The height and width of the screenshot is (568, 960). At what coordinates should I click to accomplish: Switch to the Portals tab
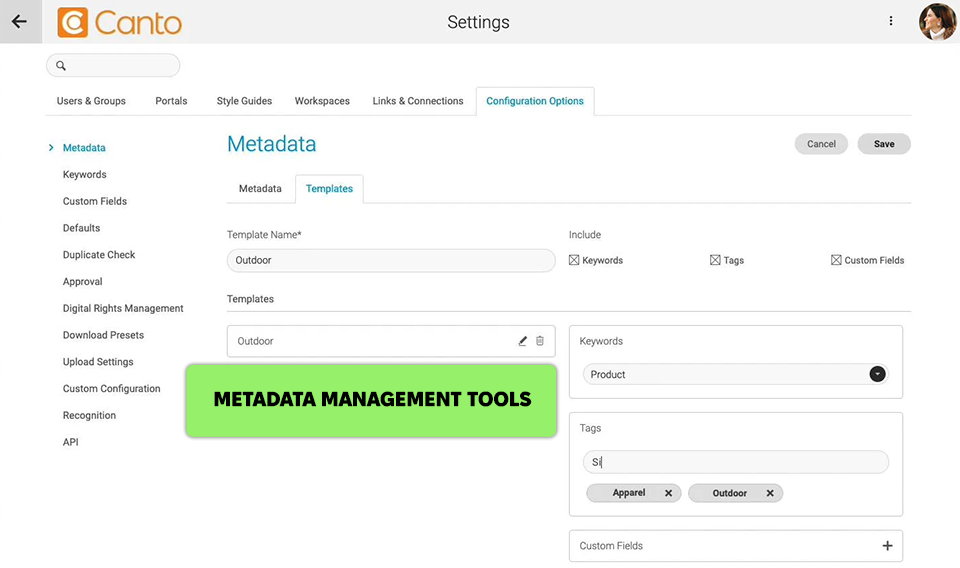click(x=171, y=101)
